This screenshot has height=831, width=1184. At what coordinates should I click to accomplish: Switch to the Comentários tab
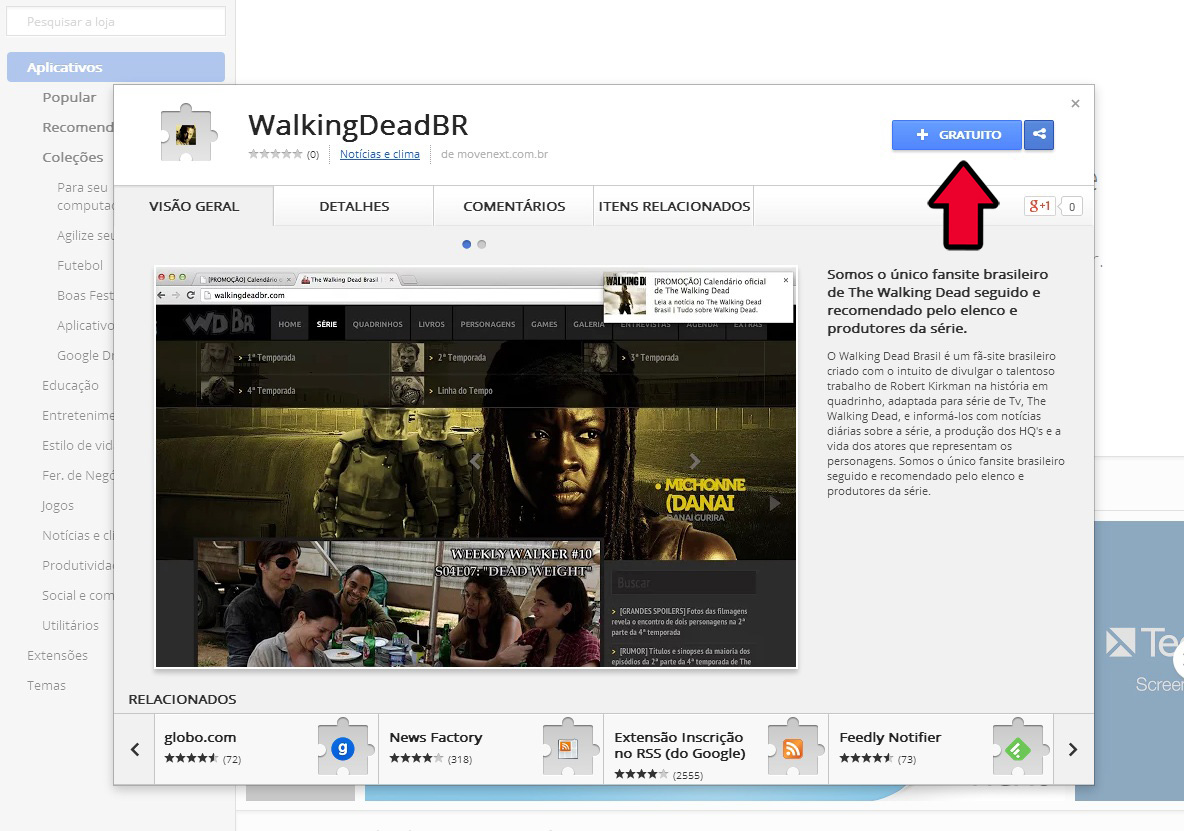tap(514, 206)
